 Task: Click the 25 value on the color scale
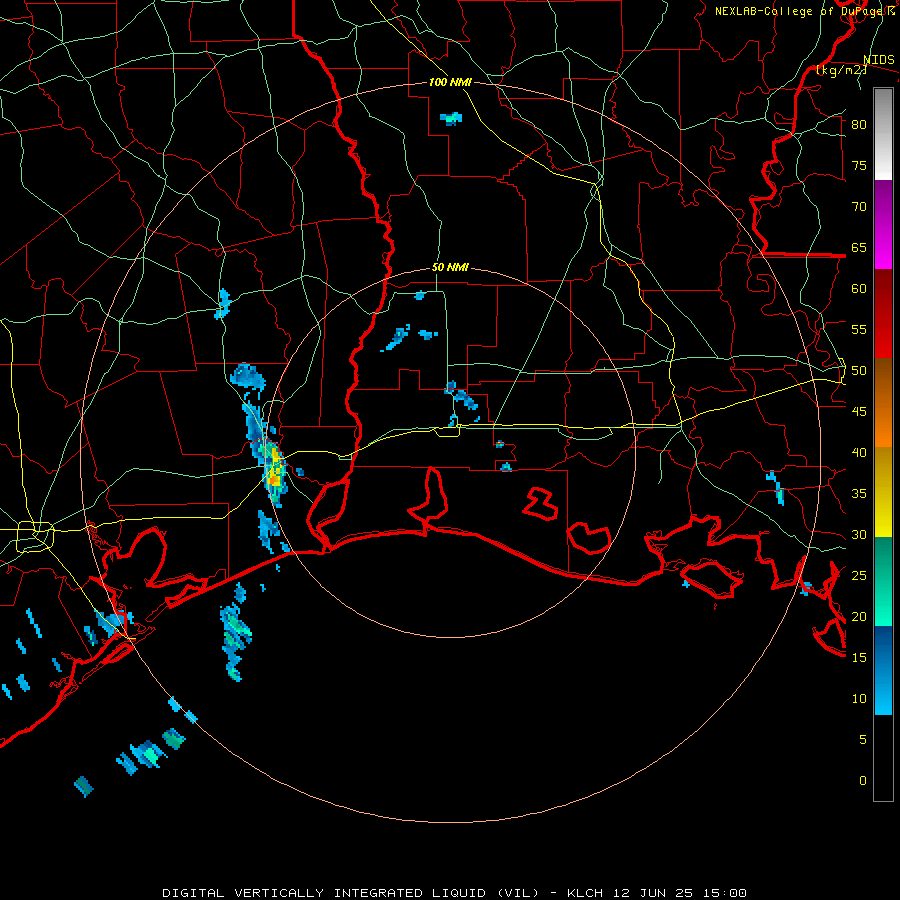859,576
